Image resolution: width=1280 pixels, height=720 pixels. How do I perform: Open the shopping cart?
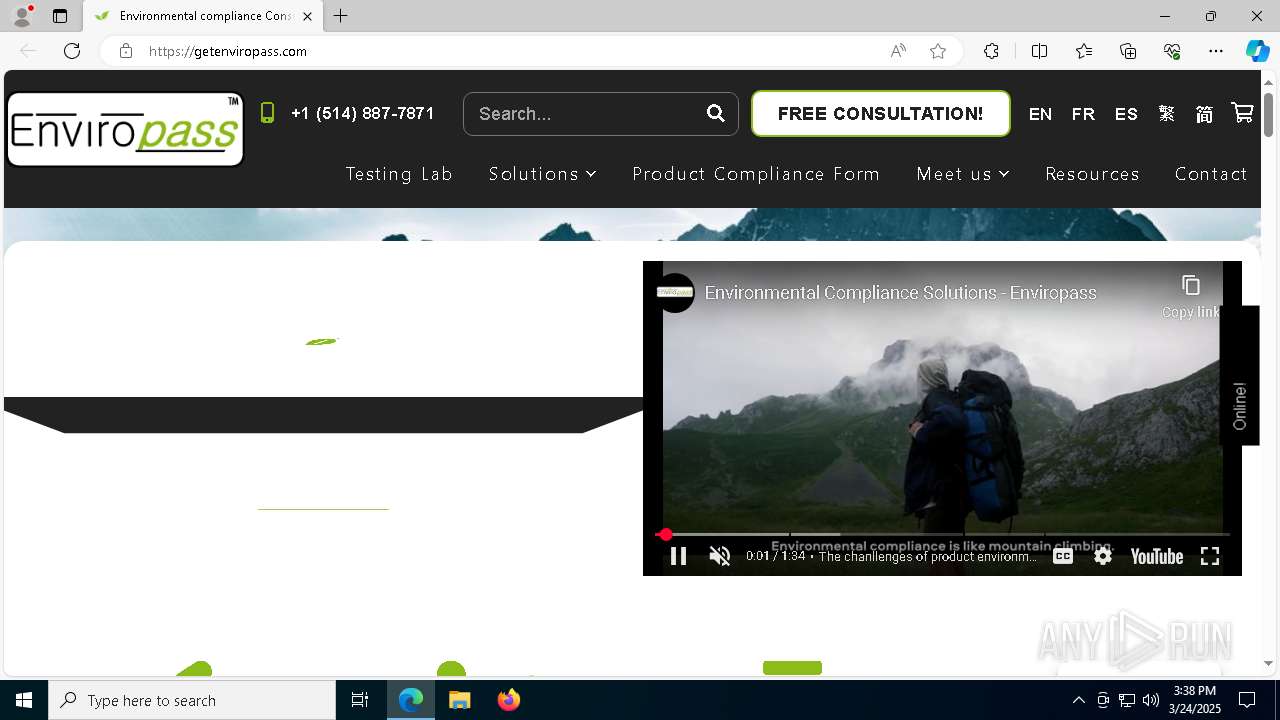pyautogui.click(x=1242, y=113)
